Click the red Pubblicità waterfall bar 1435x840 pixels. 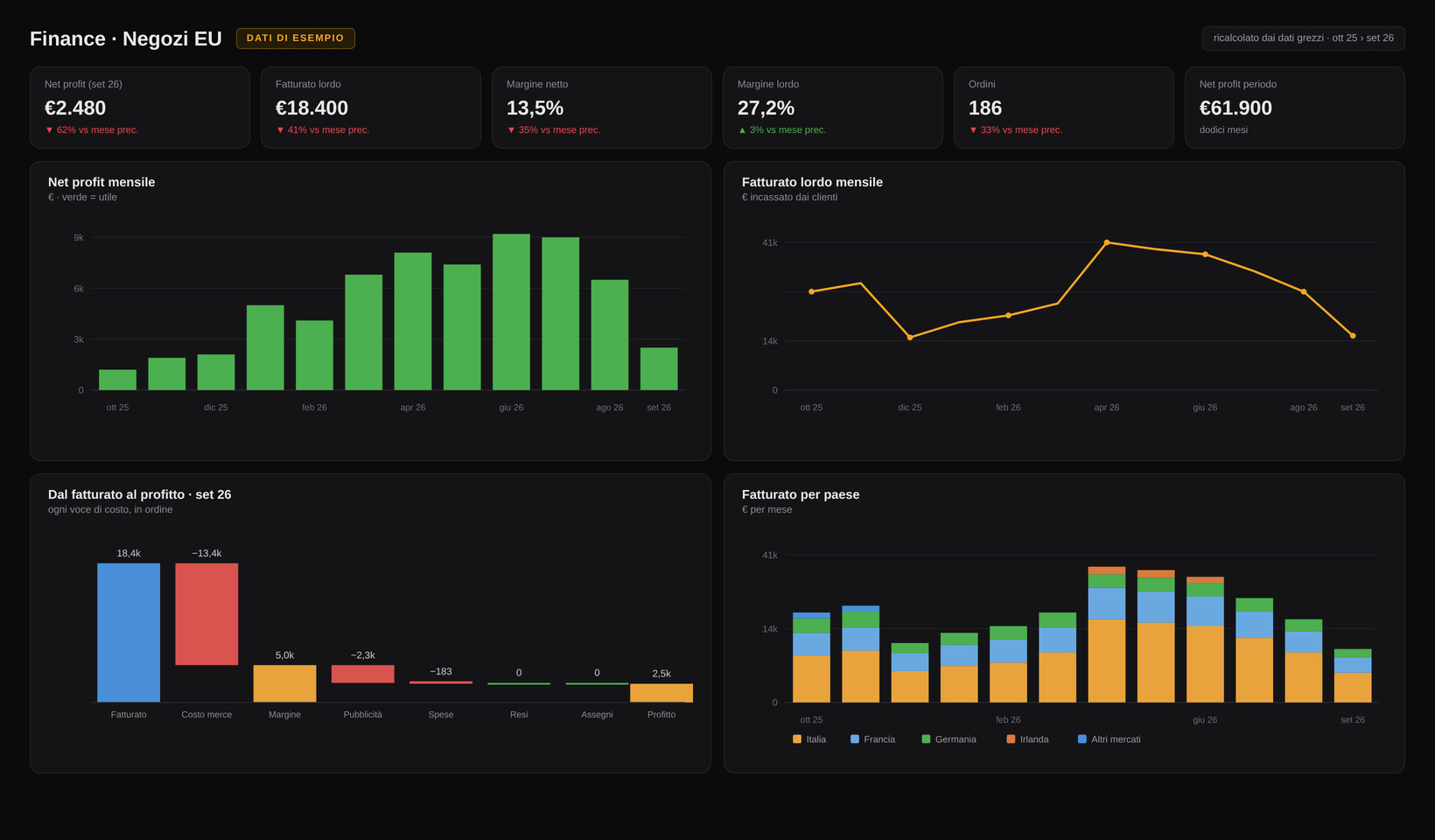coord(363,674)
